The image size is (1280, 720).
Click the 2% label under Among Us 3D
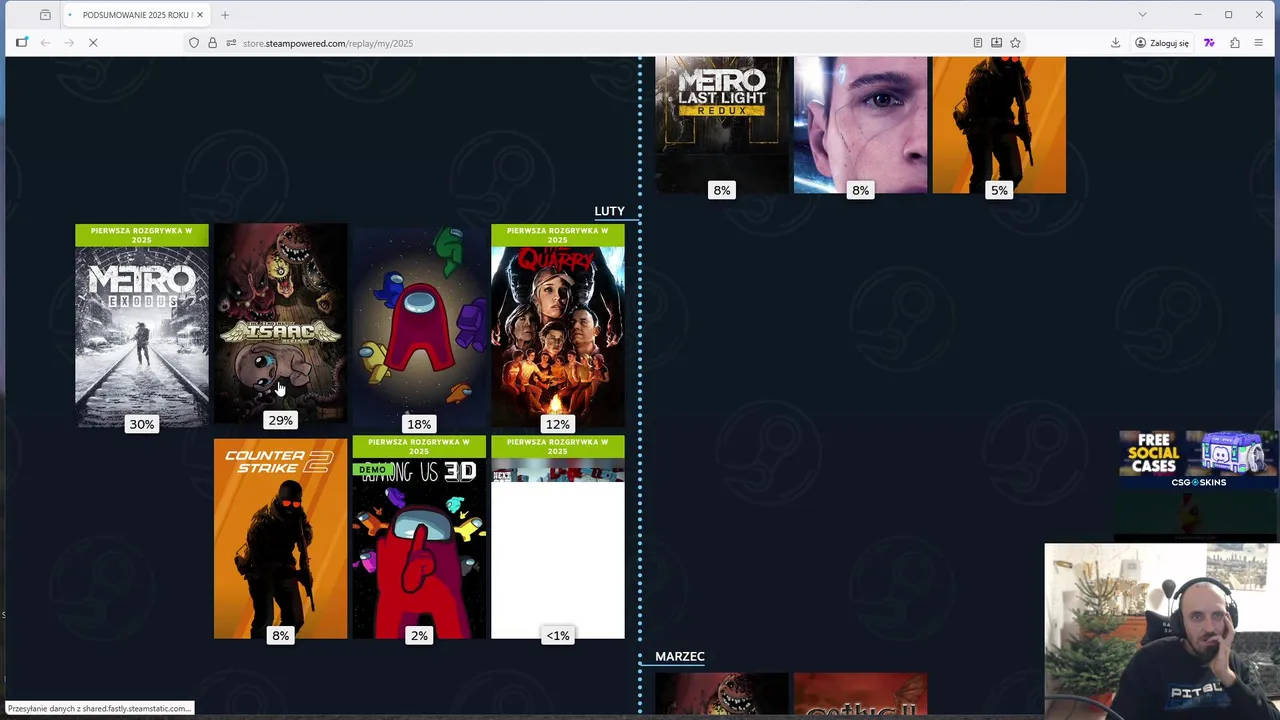pos(419,635)
